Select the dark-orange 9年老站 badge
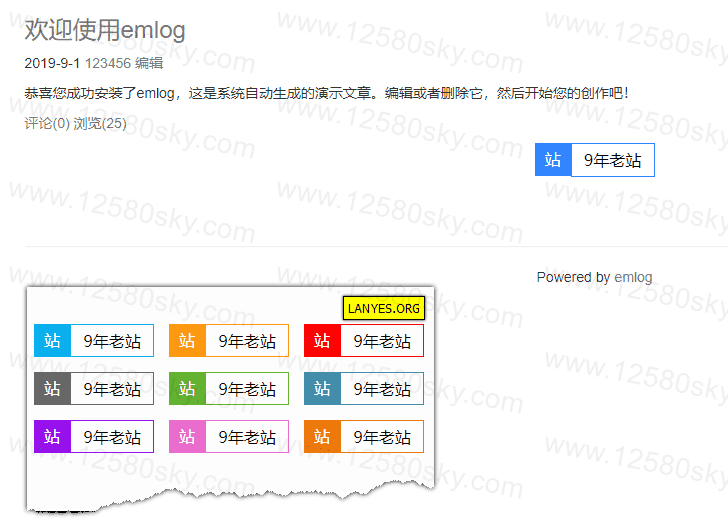Viewport: 728px width, 520px height. 364,436
